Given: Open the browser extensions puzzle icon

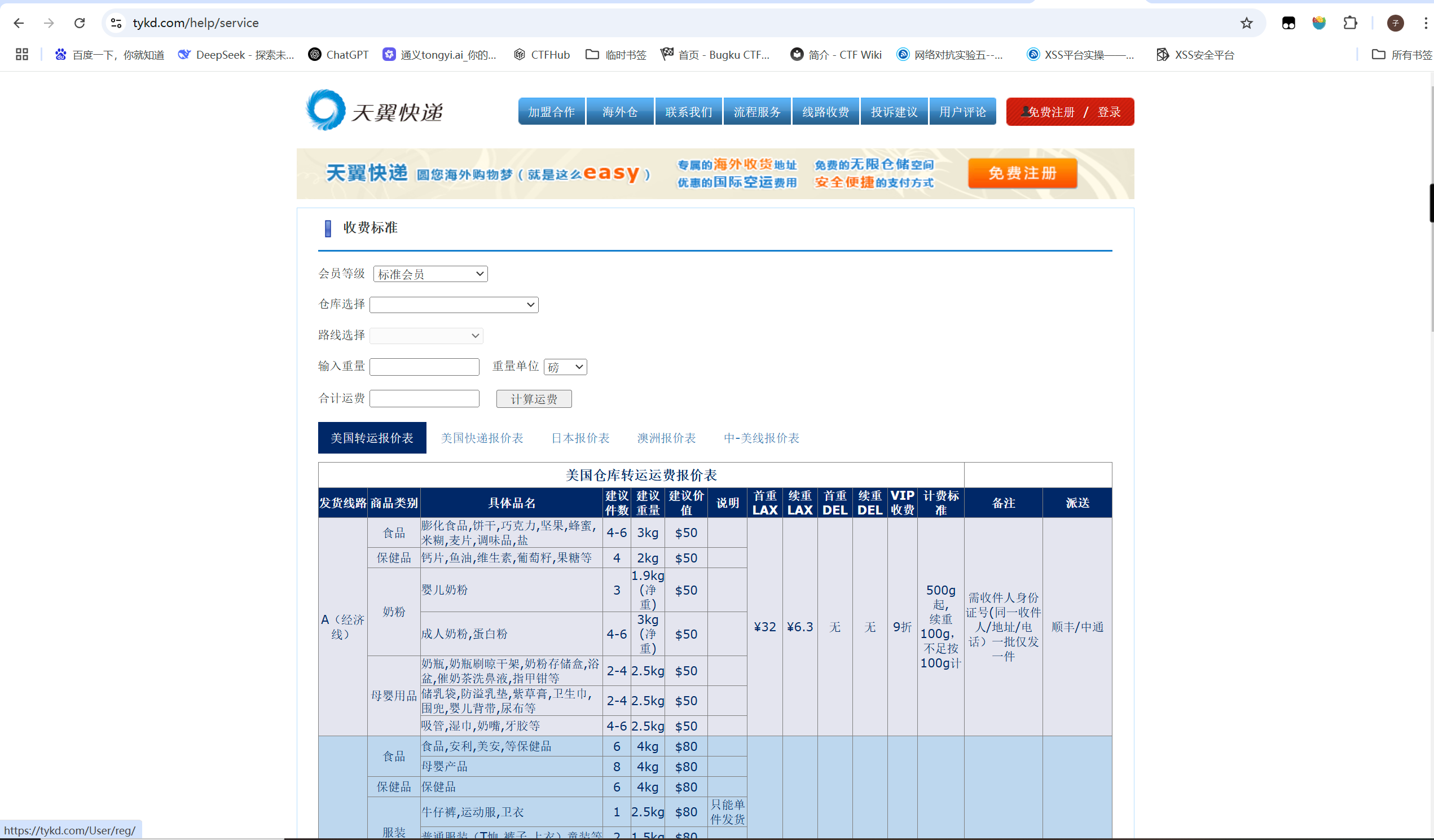Looking at the screenshot, I should pos(1350,23).
